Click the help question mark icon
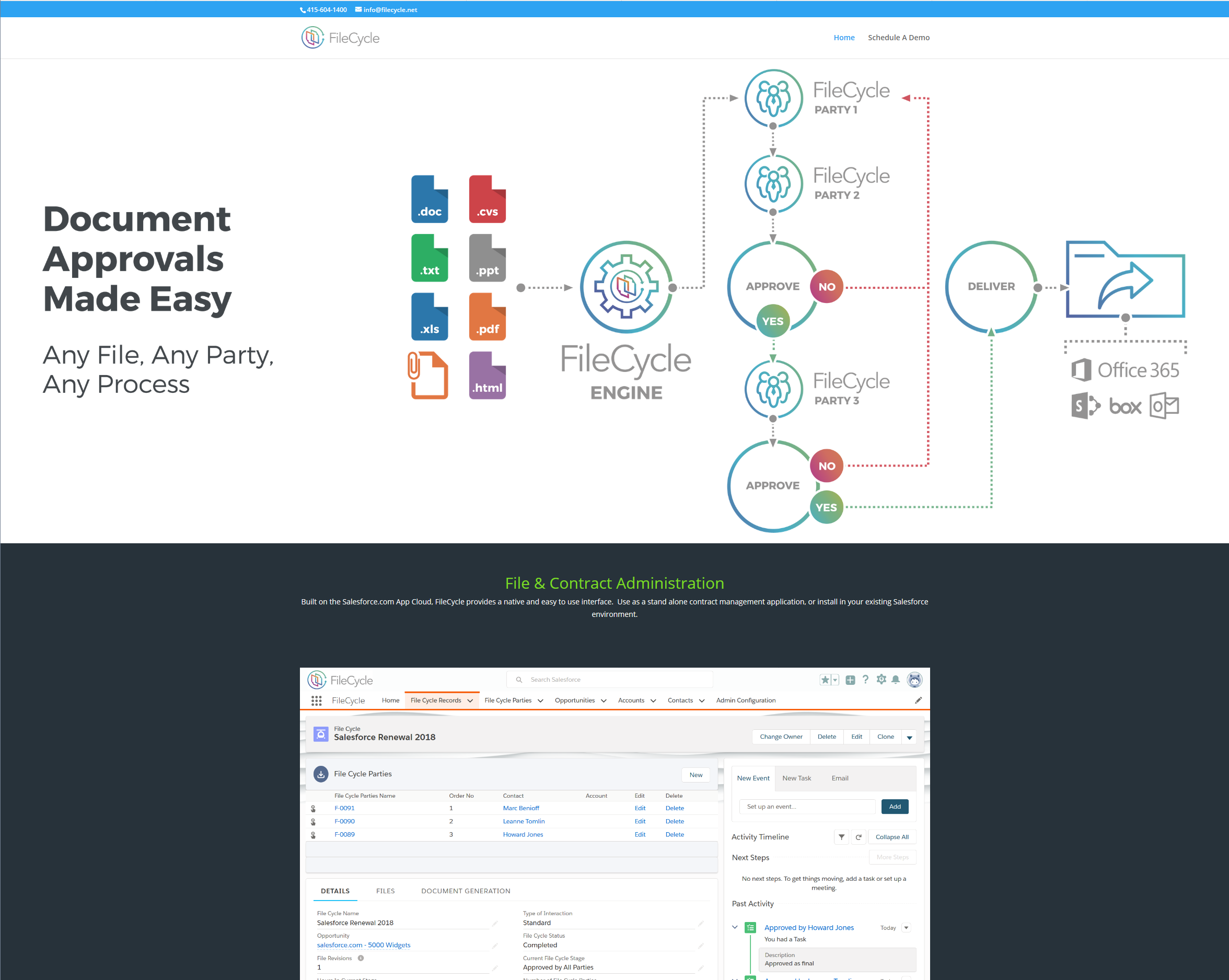Image resolution: width=1229 pixels, height=980 pixels. point(865,679)
